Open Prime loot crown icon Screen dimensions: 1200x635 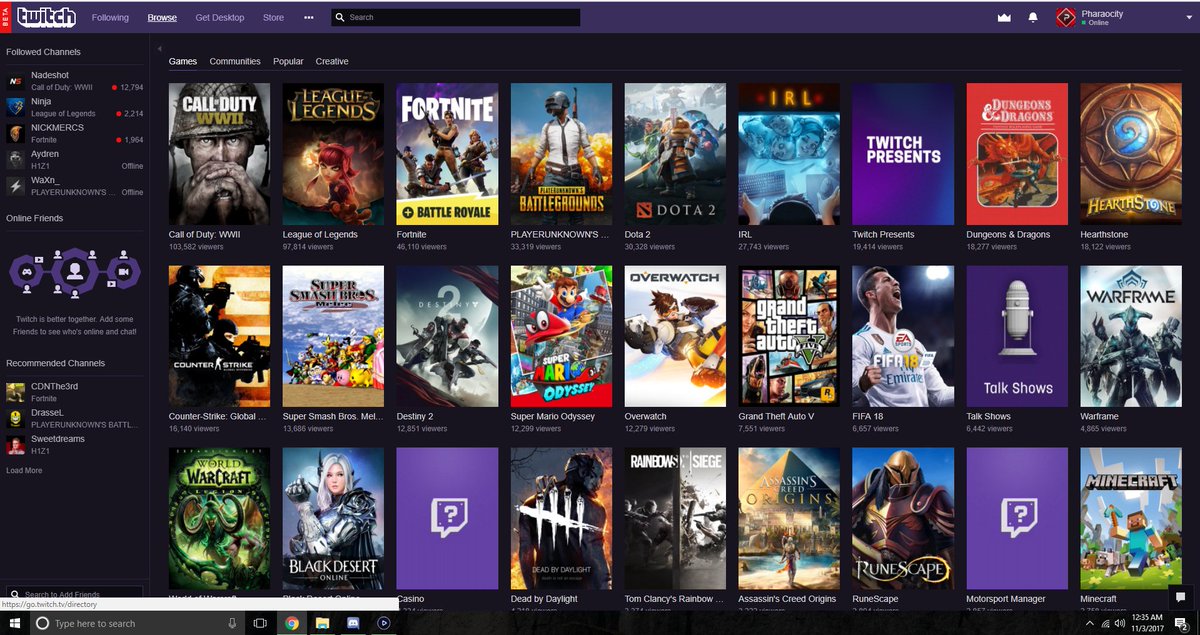click(1005, 17)
